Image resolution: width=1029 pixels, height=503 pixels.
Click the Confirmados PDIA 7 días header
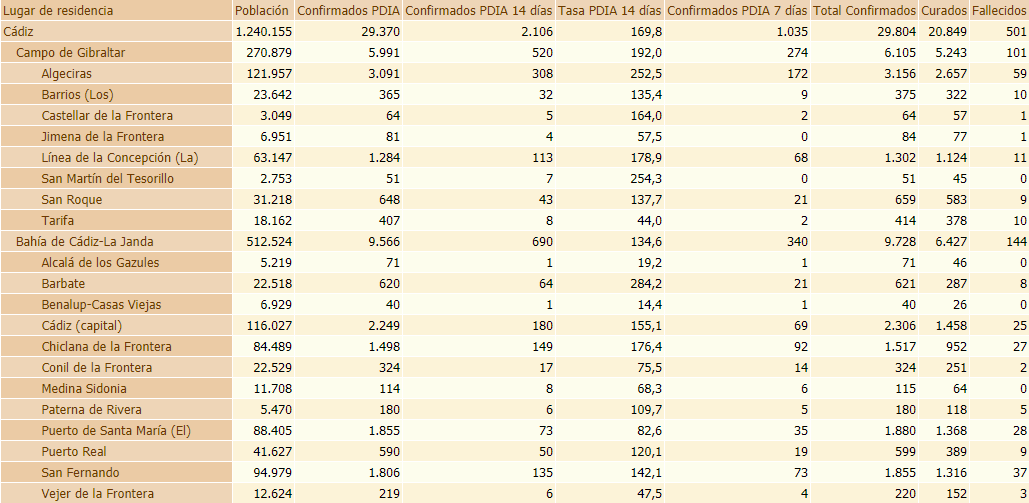click(737, 11)
